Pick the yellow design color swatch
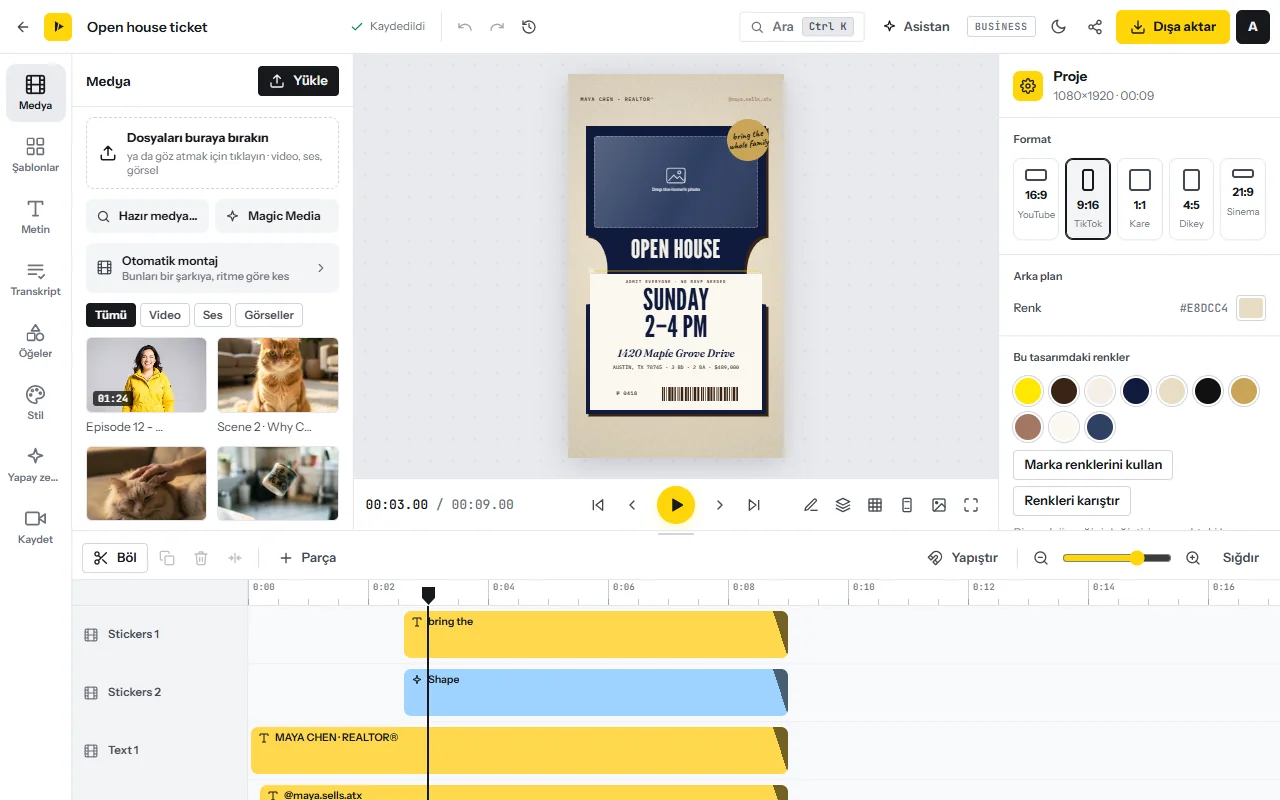This screenshot has width=1280, height=800. pyautogui.click(x=1028, y=391)
